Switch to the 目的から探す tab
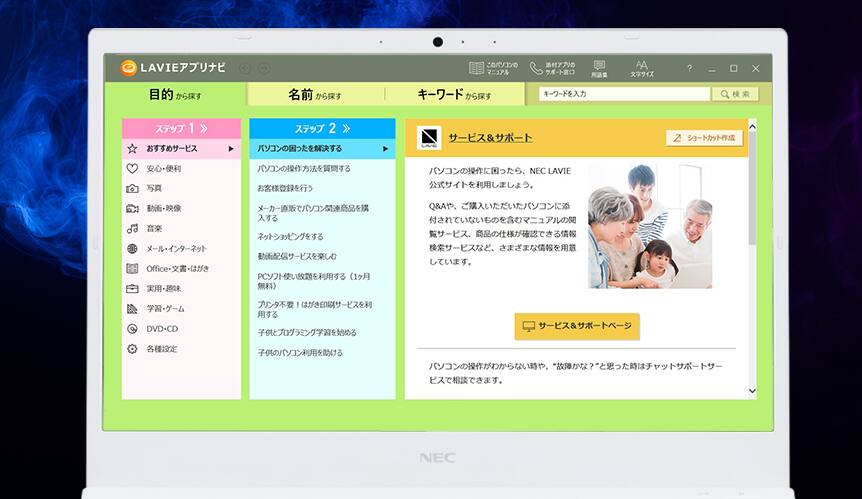Viewport: 862px width, 499px height. coord(175,95)
